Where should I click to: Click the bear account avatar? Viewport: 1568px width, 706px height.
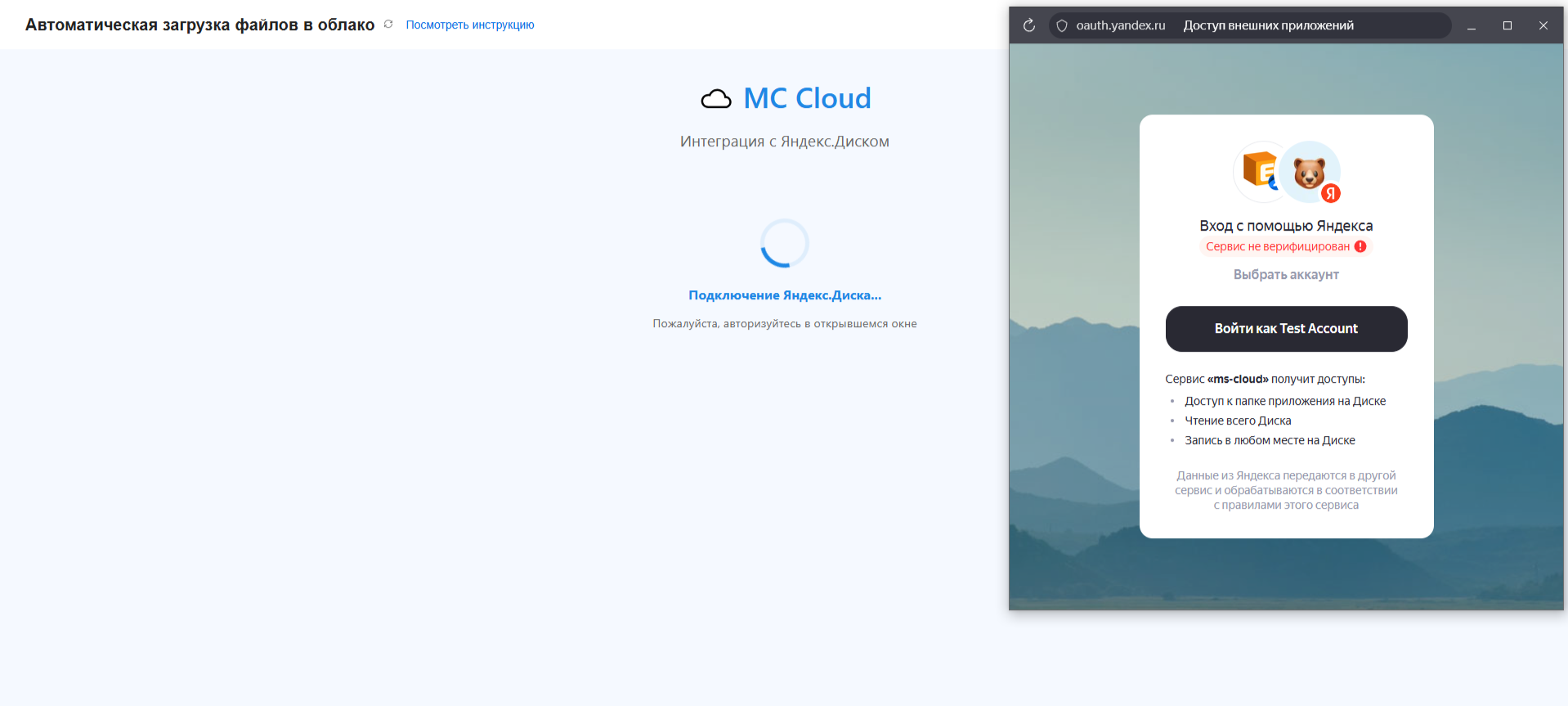[1308, 172]
